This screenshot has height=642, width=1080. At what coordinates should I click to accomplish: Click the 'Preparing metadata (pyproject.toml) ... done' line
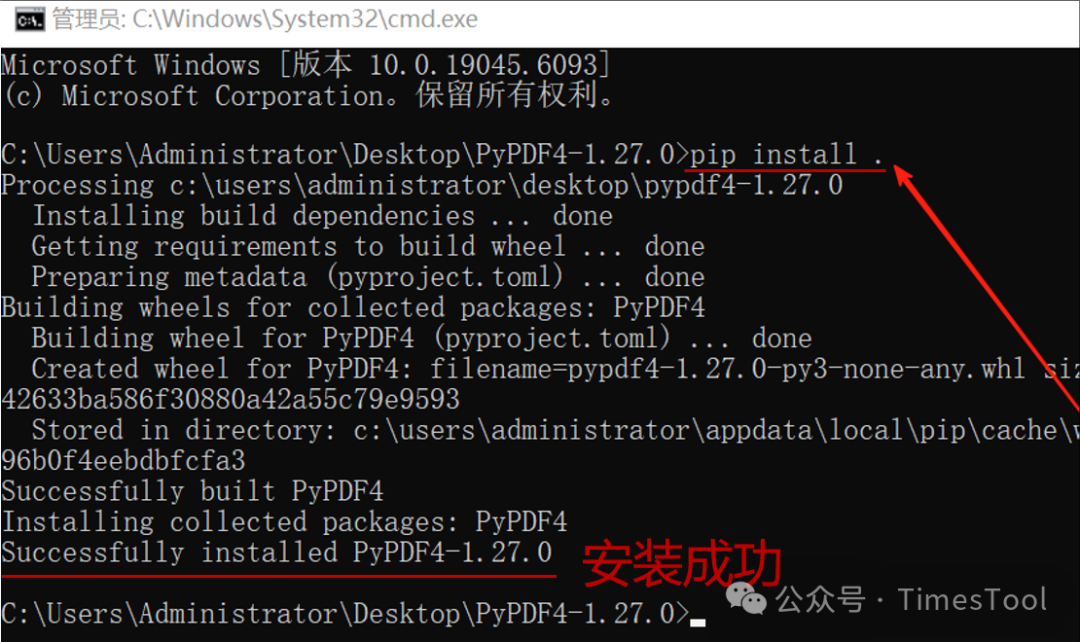coord(368,277)
